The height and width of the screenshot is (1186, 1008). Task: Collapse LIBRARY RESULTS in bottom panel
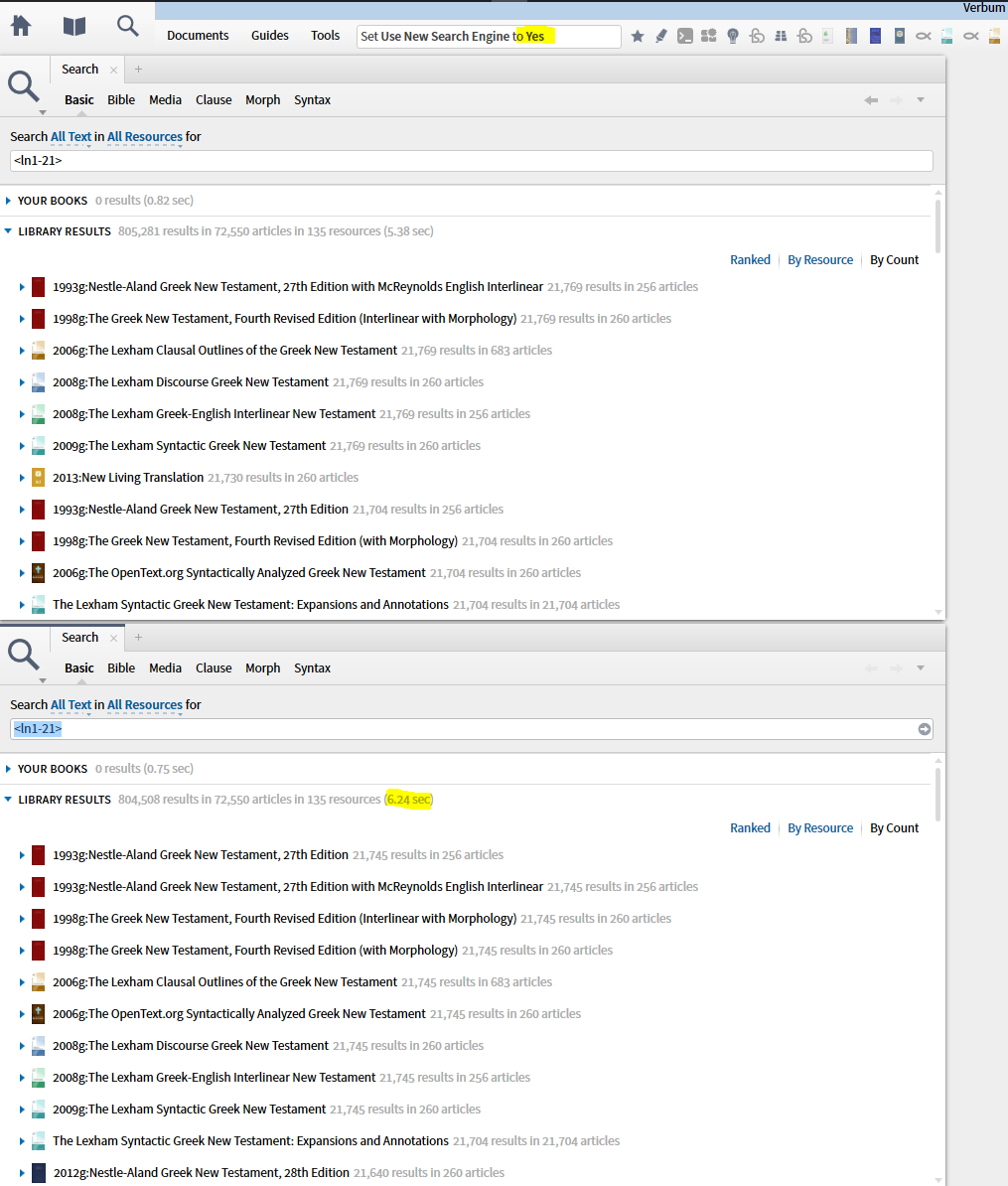coord(8,800)
